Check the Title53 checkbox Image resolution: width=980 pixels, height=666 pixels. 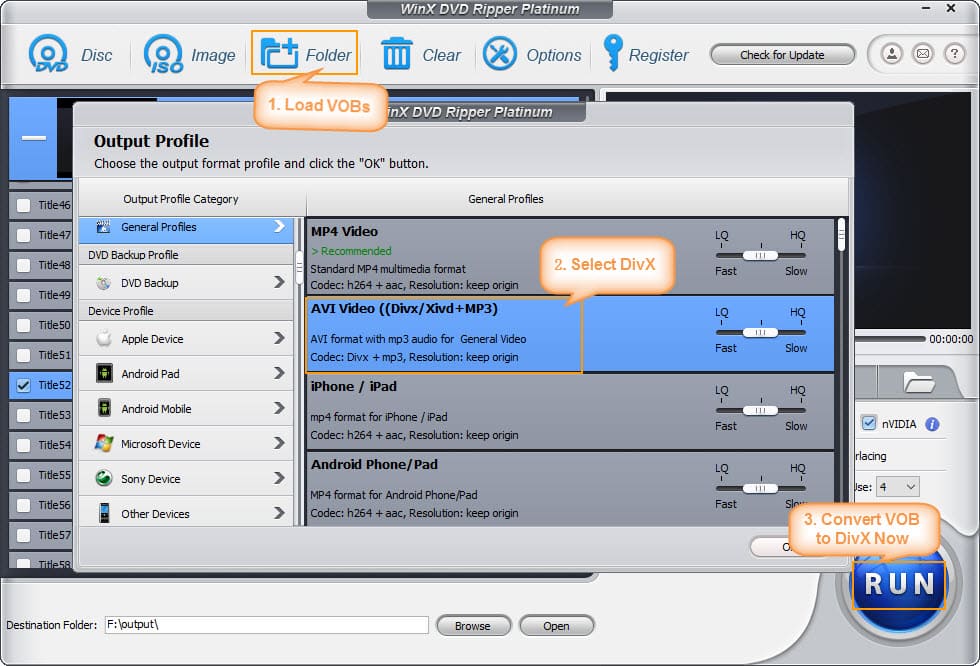[x=23, y=415]
